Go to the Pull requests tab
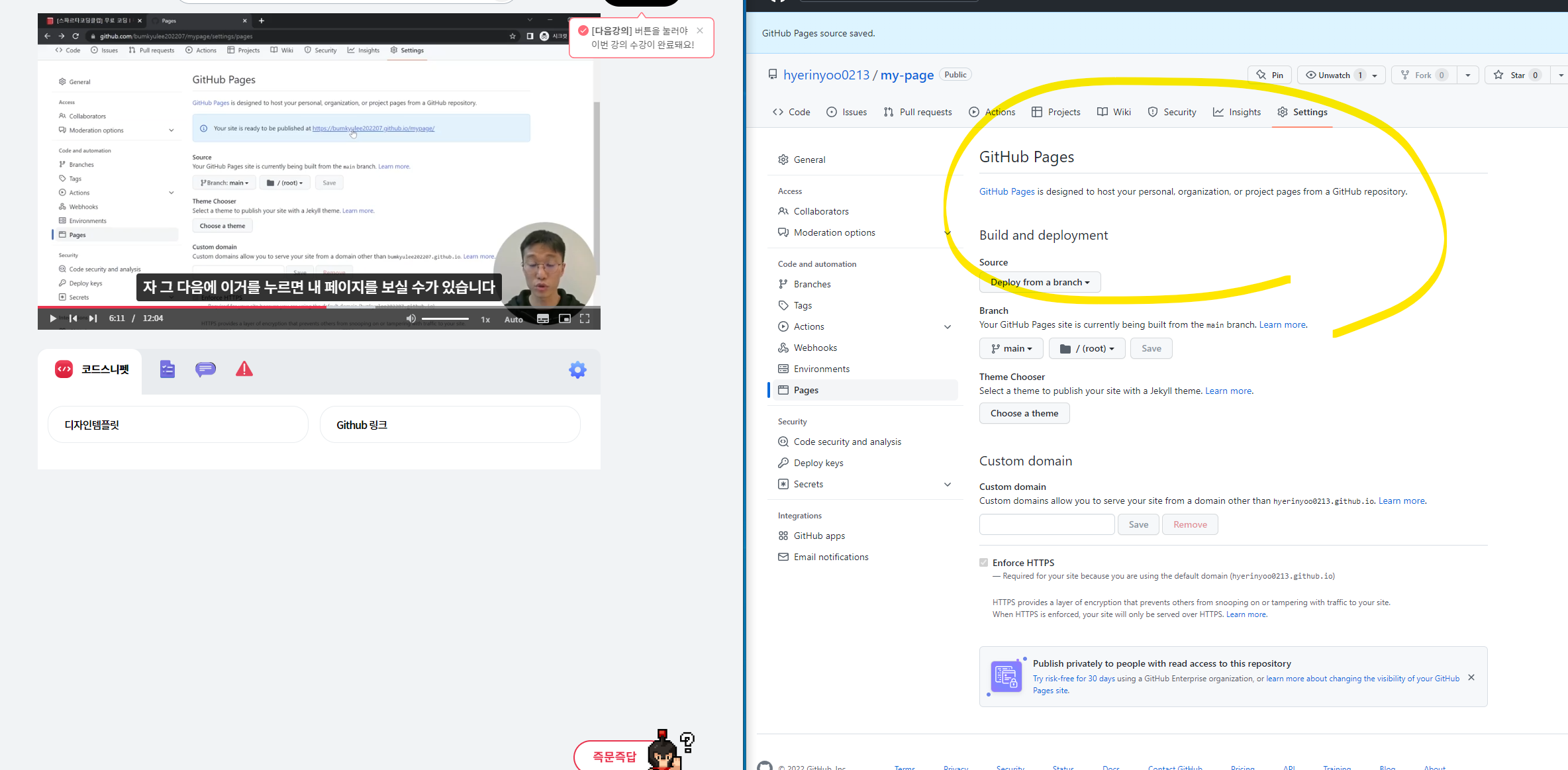The height and width of the screenshot is (770, 1568). click(918, 112)
